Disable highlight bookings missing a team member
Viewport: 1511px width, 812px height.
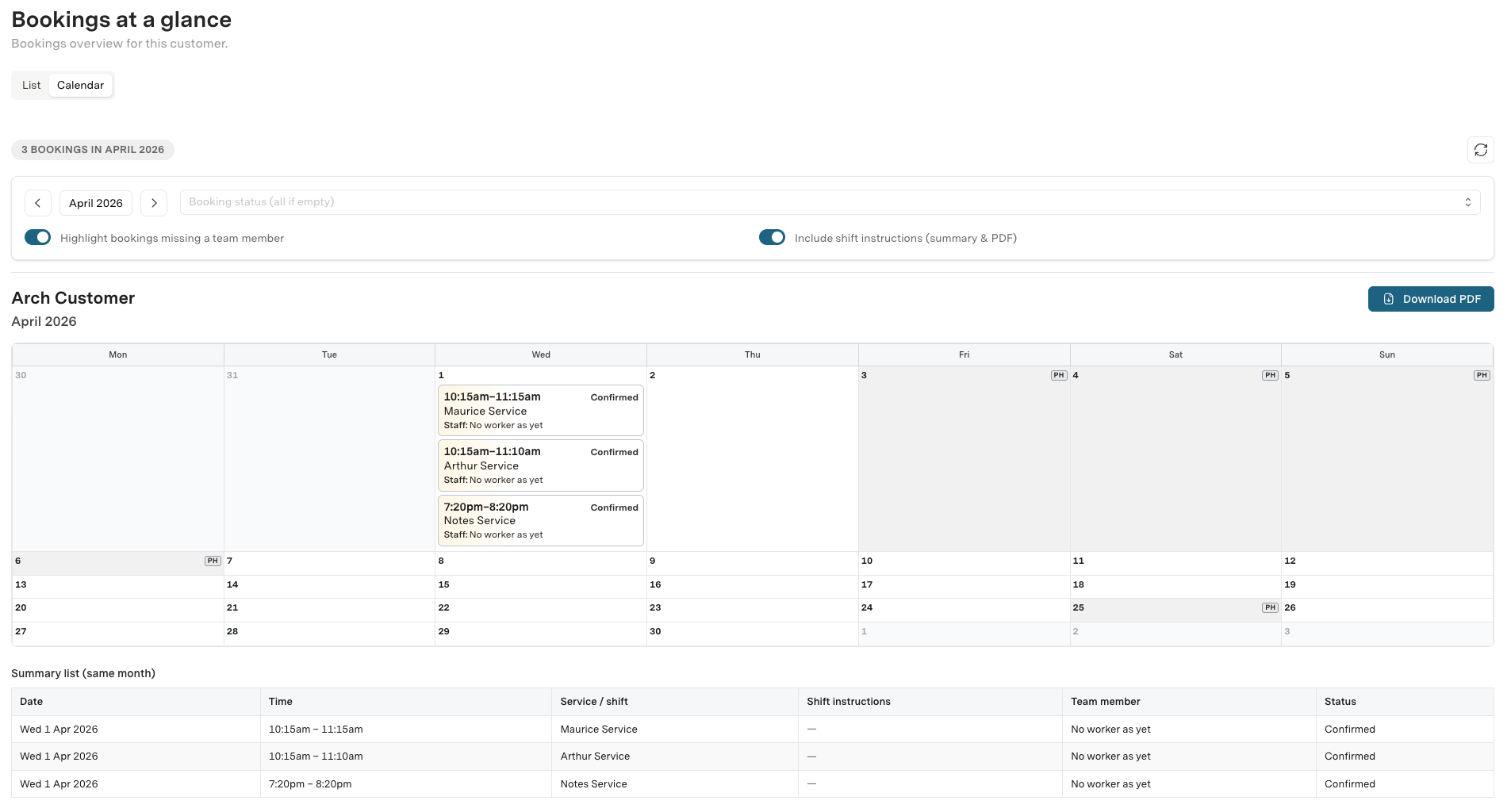pyautogui.click(x=37, y=238)
